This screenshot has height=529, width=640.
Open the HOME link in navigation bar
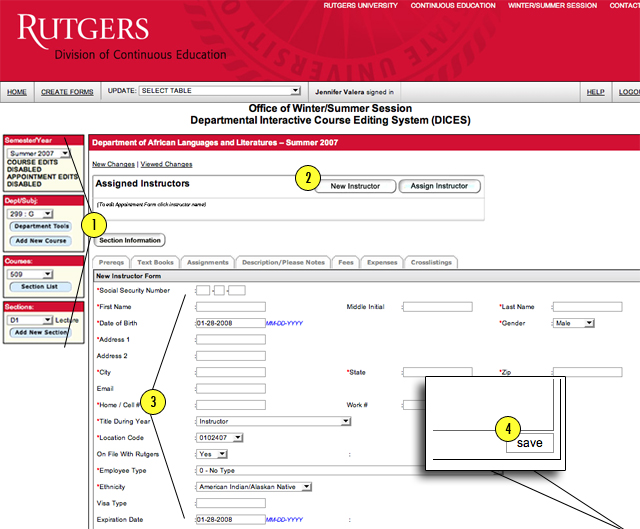[17, 92]
